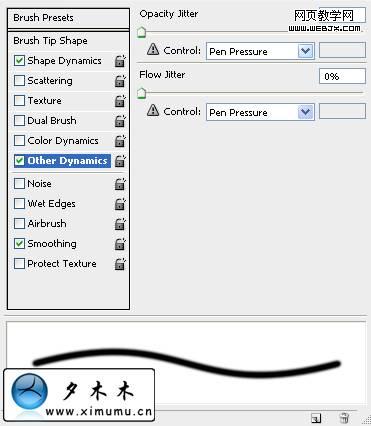This screenshot has height=426, width=371.
Task: Toggle the lock icon beside Shape Dynamics
Action: coord(120,61)
